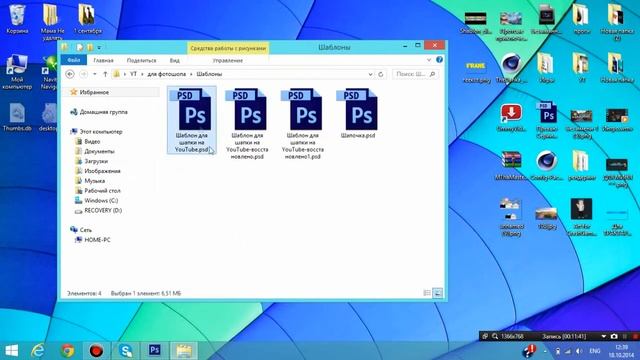Open the Корзина recycle bin on the desktop
This screenshot has height=360, width=640.
[x=17, y=19]
